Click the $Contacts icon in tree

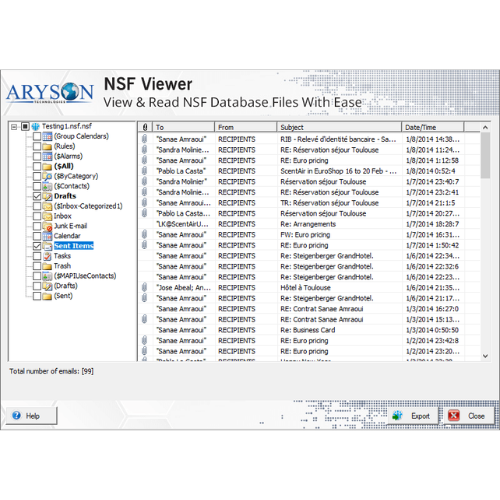pos(47,186)
